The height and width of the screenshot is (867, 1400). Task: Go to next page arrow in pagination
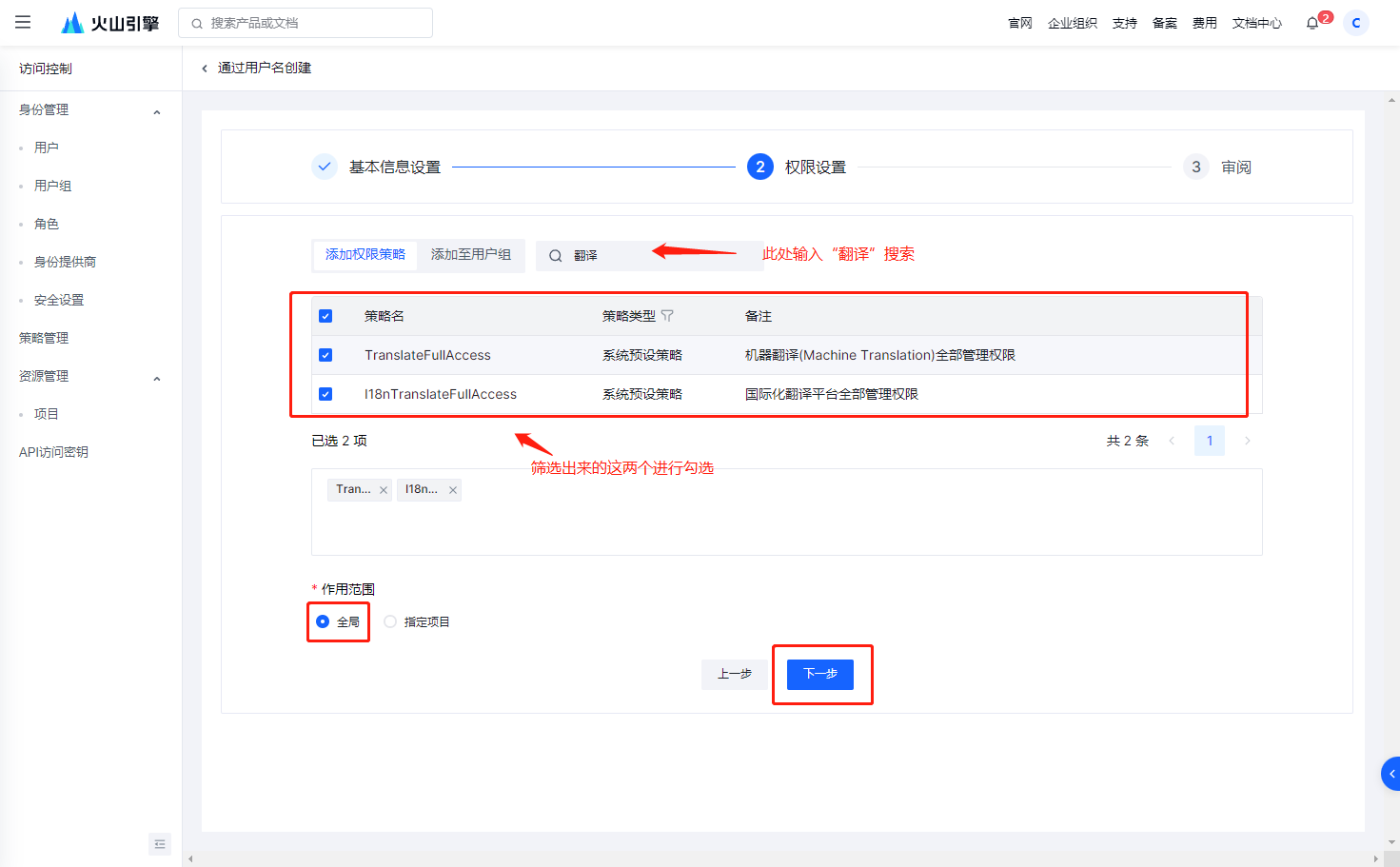click(x=1247, y=441)
